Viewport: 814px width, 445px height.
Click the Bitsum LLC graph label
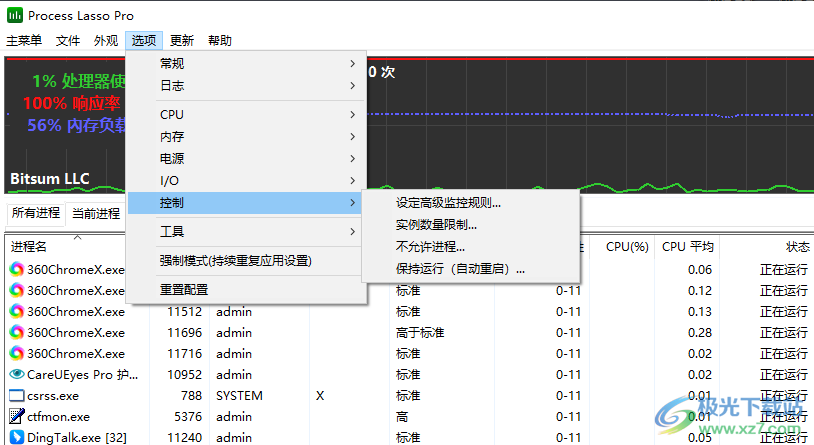pos(50,179)
